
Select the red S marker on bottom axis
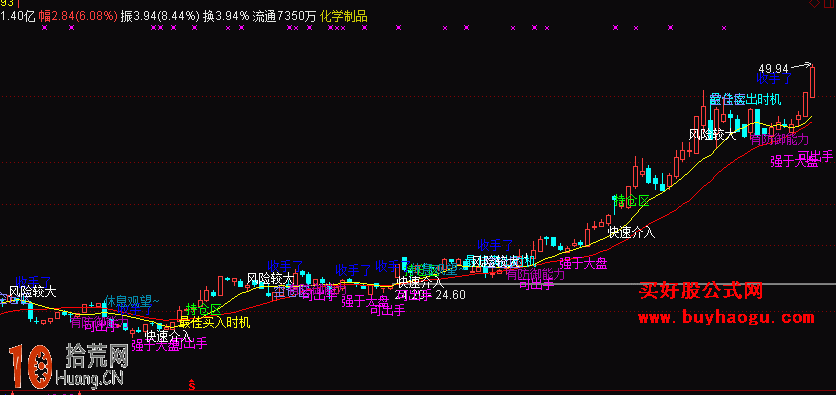tap(192, 383)
